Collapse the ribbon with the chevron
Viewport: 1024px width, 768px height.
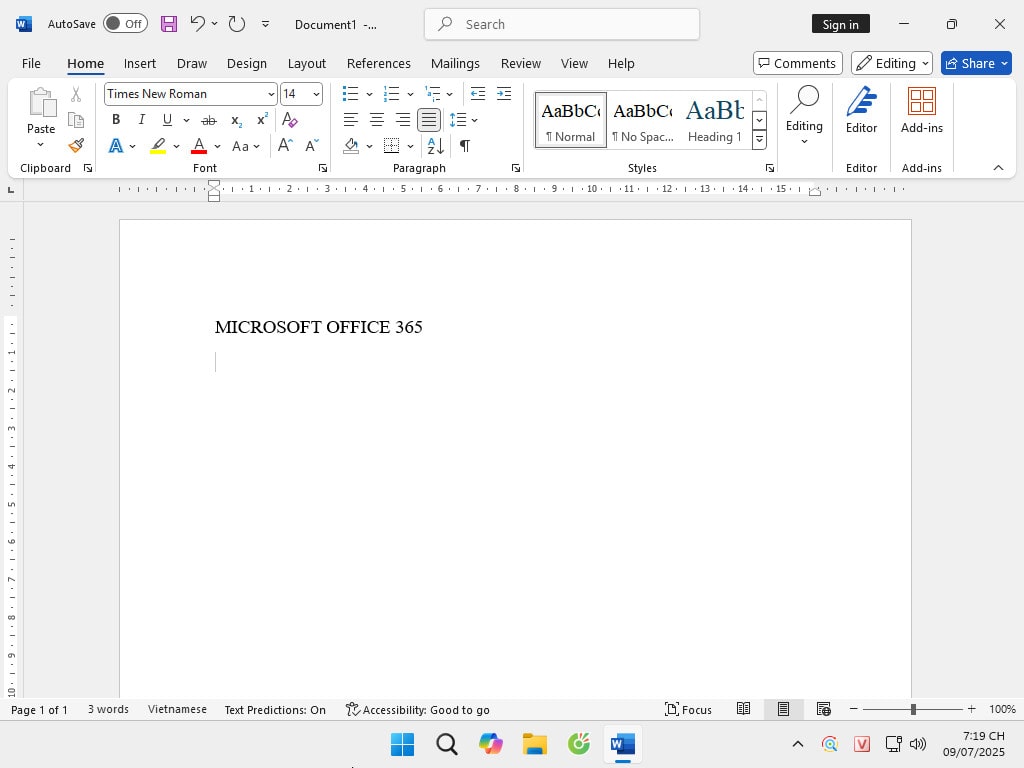(998, 168)
